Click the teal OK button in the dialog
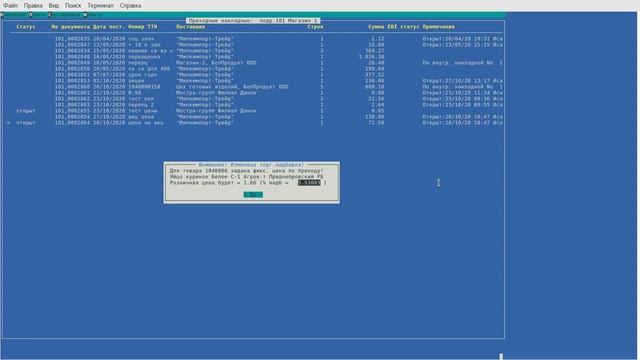Screen dimensions: 640x360 [x=253, y=195]
